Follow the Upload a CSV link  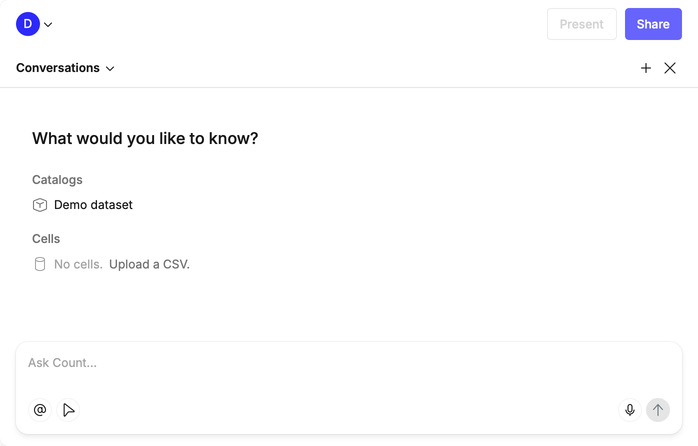point(149,265)
